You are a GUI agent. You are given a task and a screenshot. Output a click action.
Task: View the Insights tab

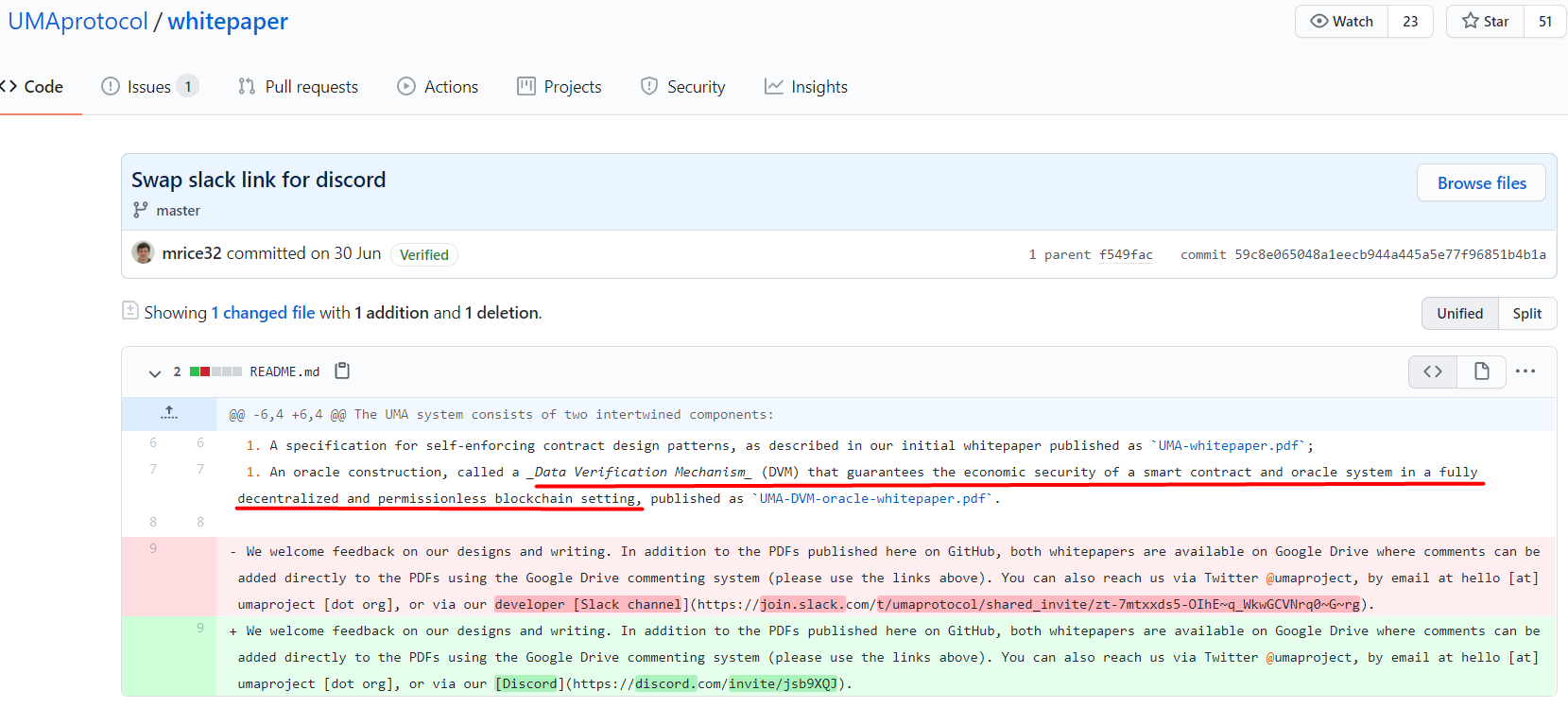click(x=806, y=87)
